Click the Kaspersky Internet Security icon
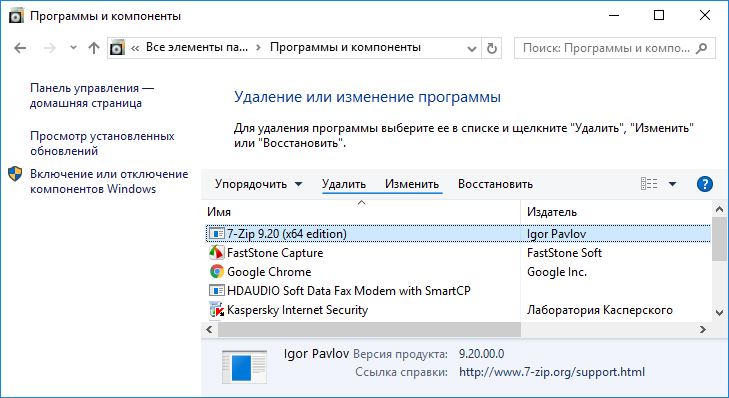Image resolution: width=729 pixels, height=398 pixels. (x=216, y=310)
